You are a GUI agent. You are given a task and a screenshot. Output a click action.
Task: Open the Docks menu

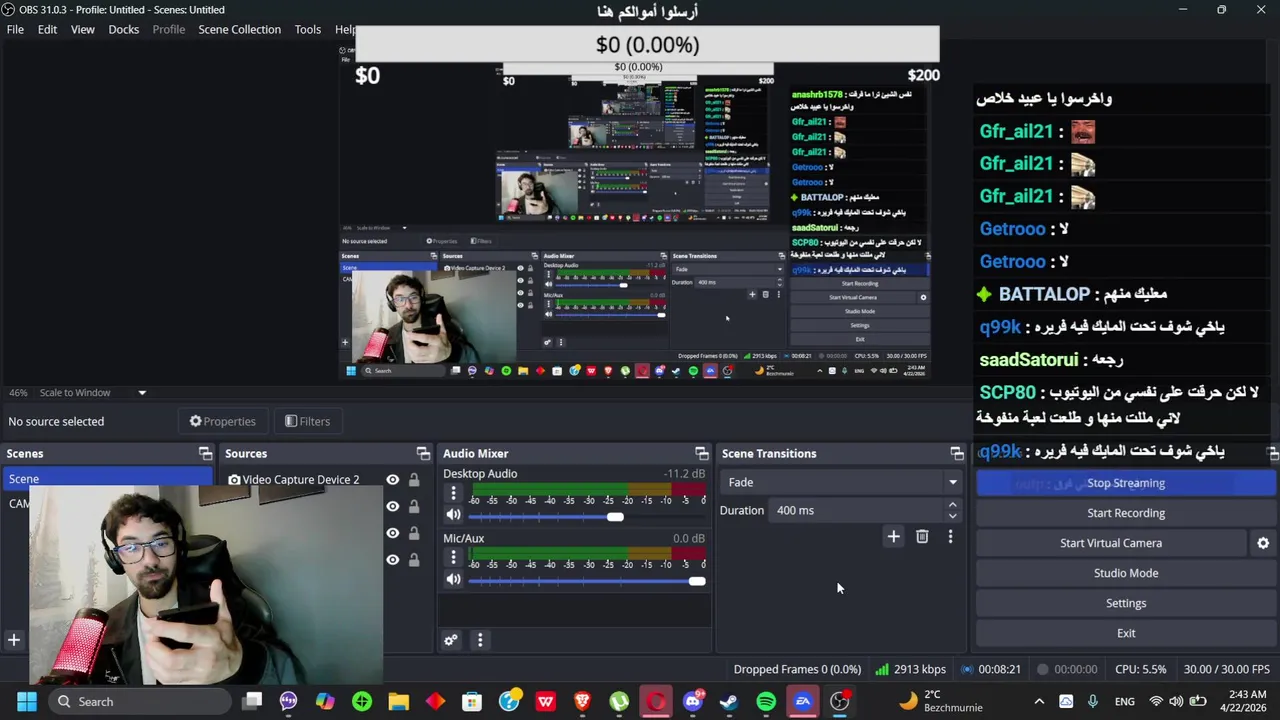click(124, 29)
